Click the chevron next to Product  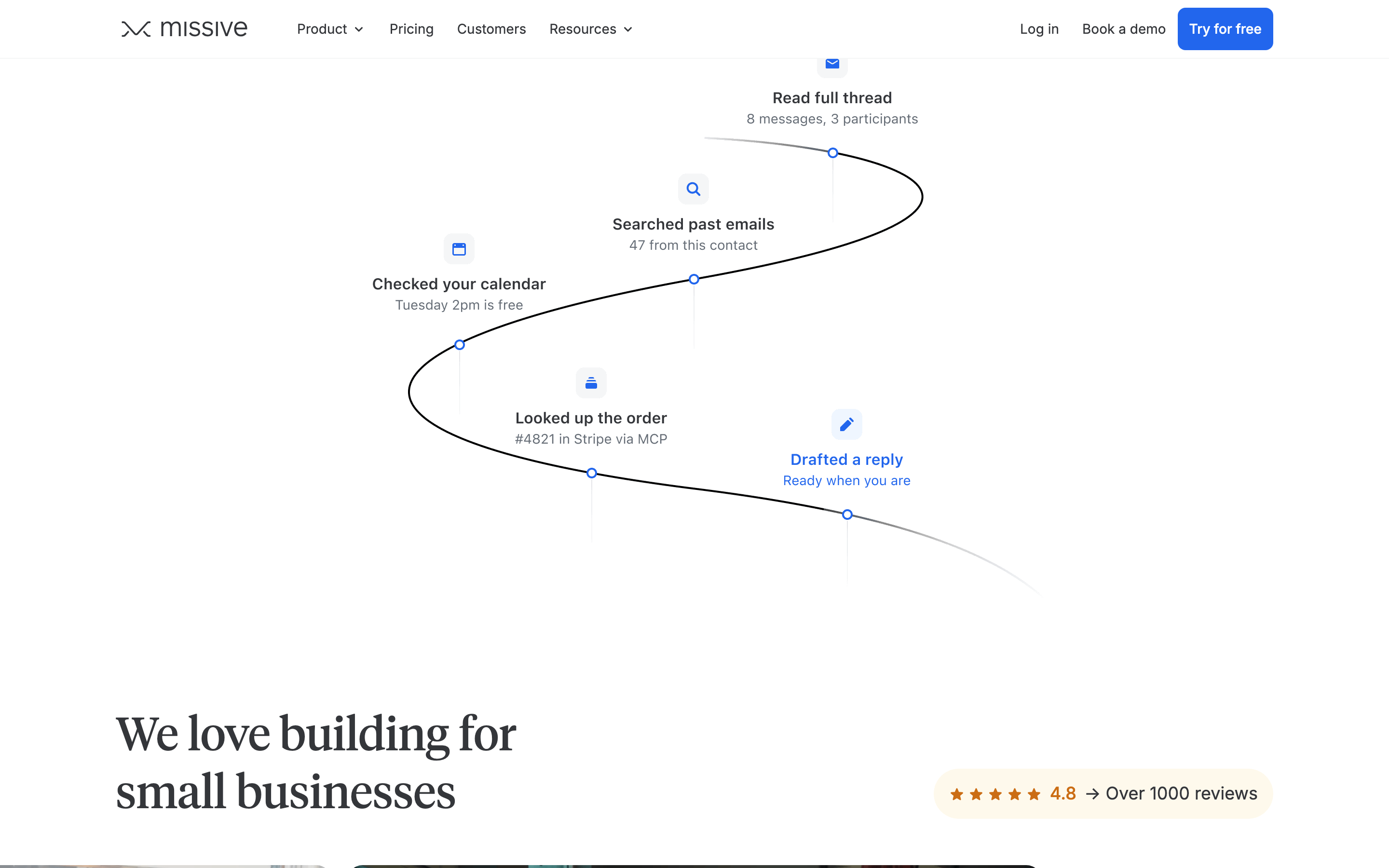(359, 29)
